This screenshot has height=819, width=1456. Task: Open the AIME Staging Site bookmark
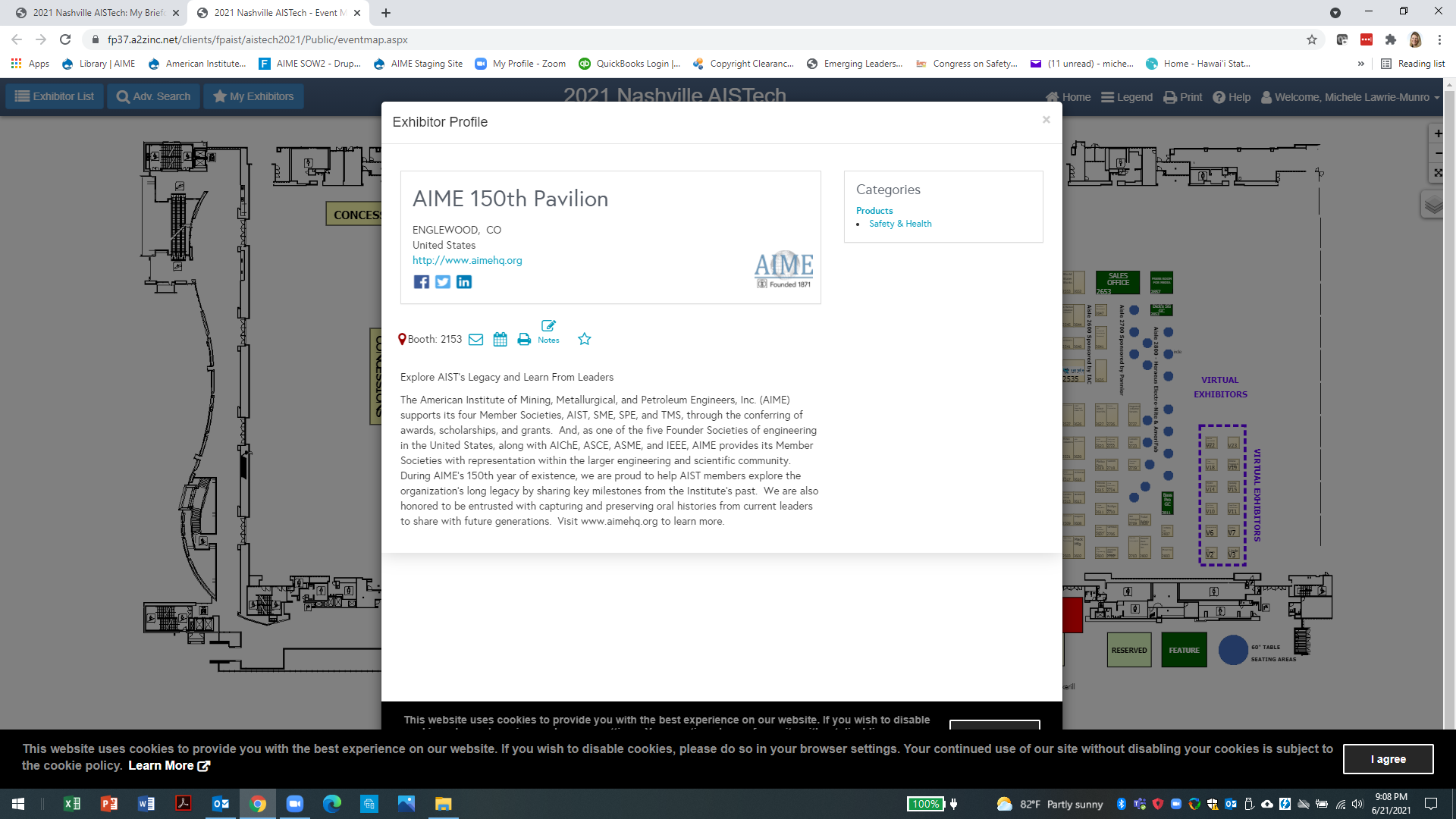(x=418, y=64)
